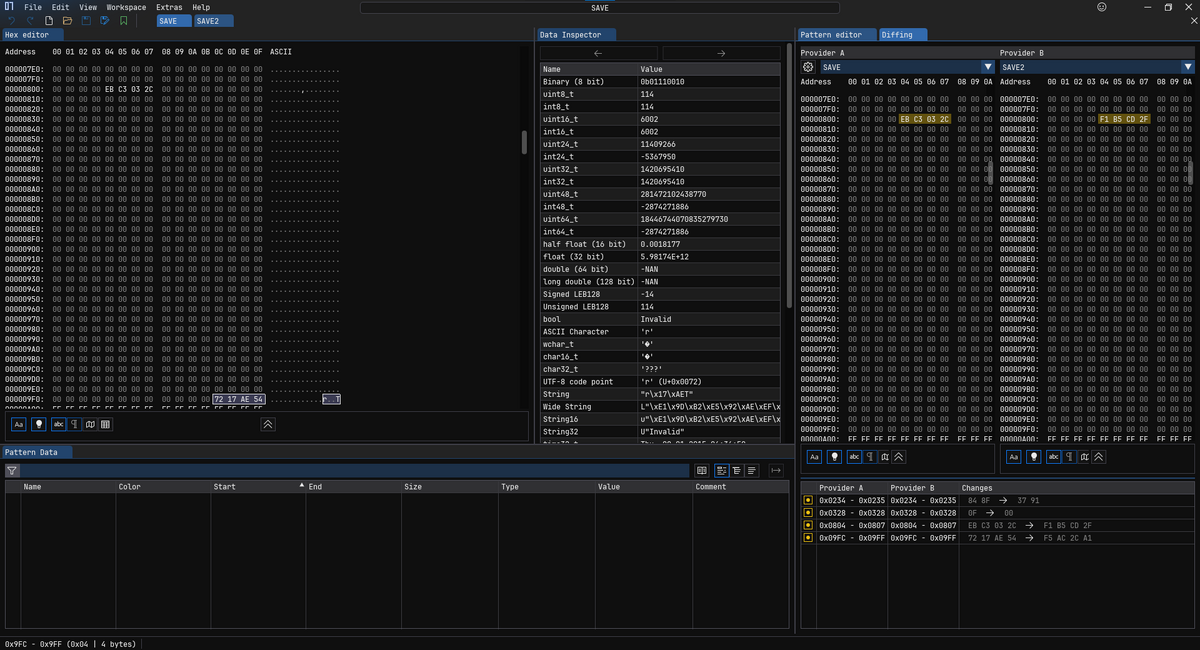This screenshot has width=1200, height=650.
Task: Click the Hex editor vertical scrollbar thumb
Action: pyautogui.click(x=525, y=142)
